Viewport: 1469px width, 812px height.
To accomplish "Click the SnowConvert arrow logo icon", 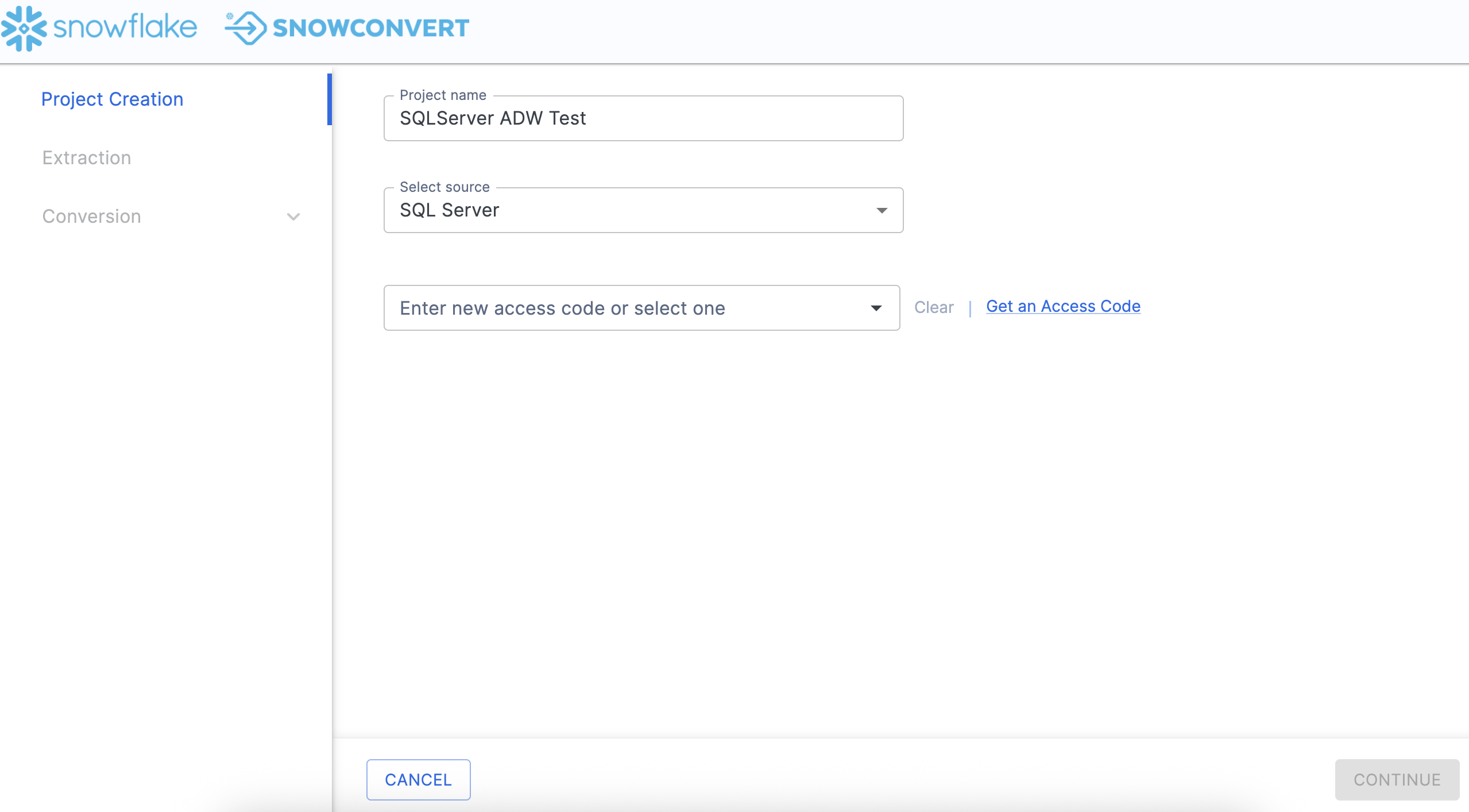I will click(247, 28).
